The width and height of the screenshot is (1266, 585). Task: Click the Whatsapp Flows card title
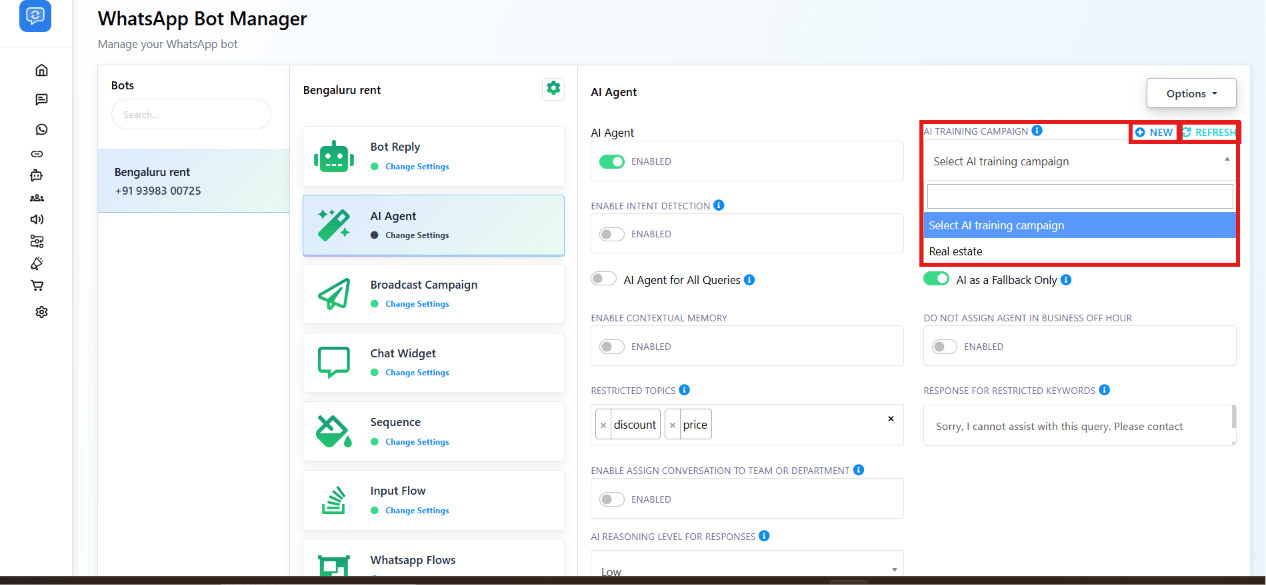413,560
